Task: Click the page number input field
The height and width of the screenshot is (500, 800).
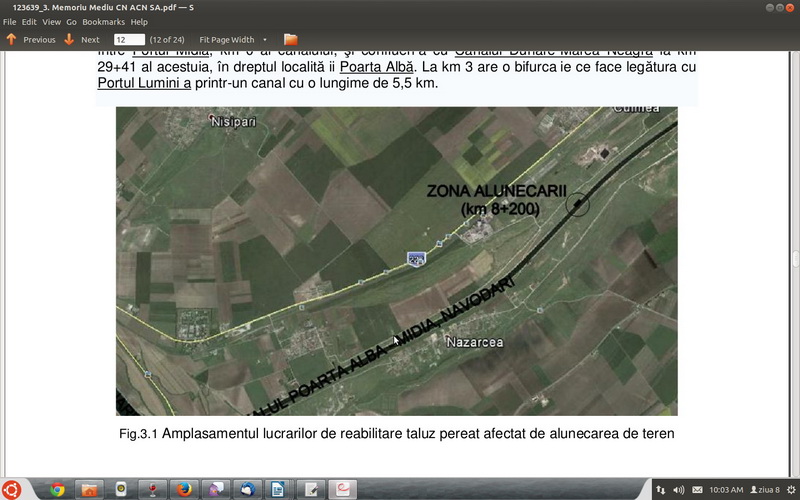Action: [x=128, y=40]
